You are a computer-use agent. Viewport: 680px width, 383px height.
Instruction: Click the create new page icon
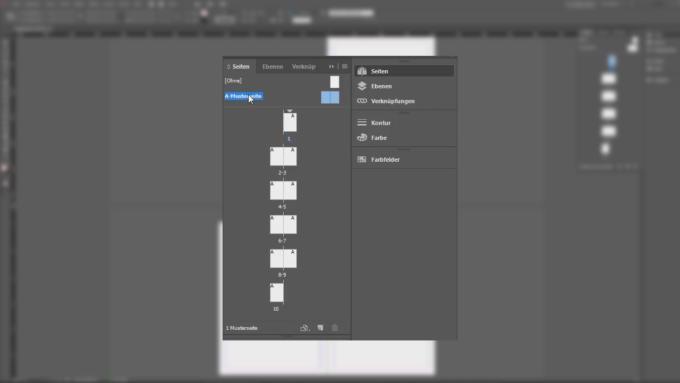tap(320, 328)
